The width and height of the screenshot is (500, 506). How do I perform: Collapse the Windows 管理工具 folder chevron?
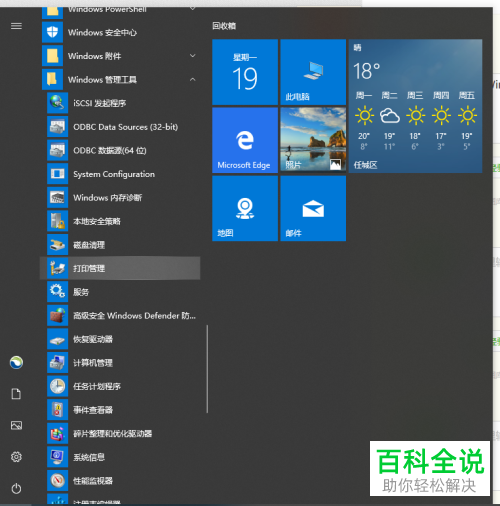(193, 79)
